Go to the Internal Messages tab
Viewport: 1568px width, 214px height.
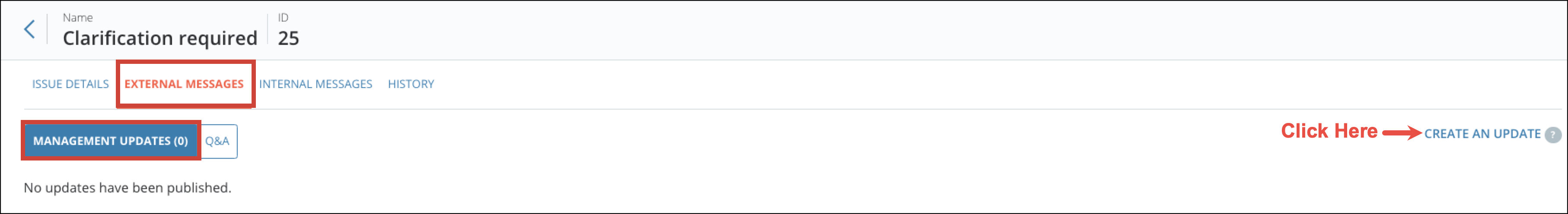pos(316,84)
